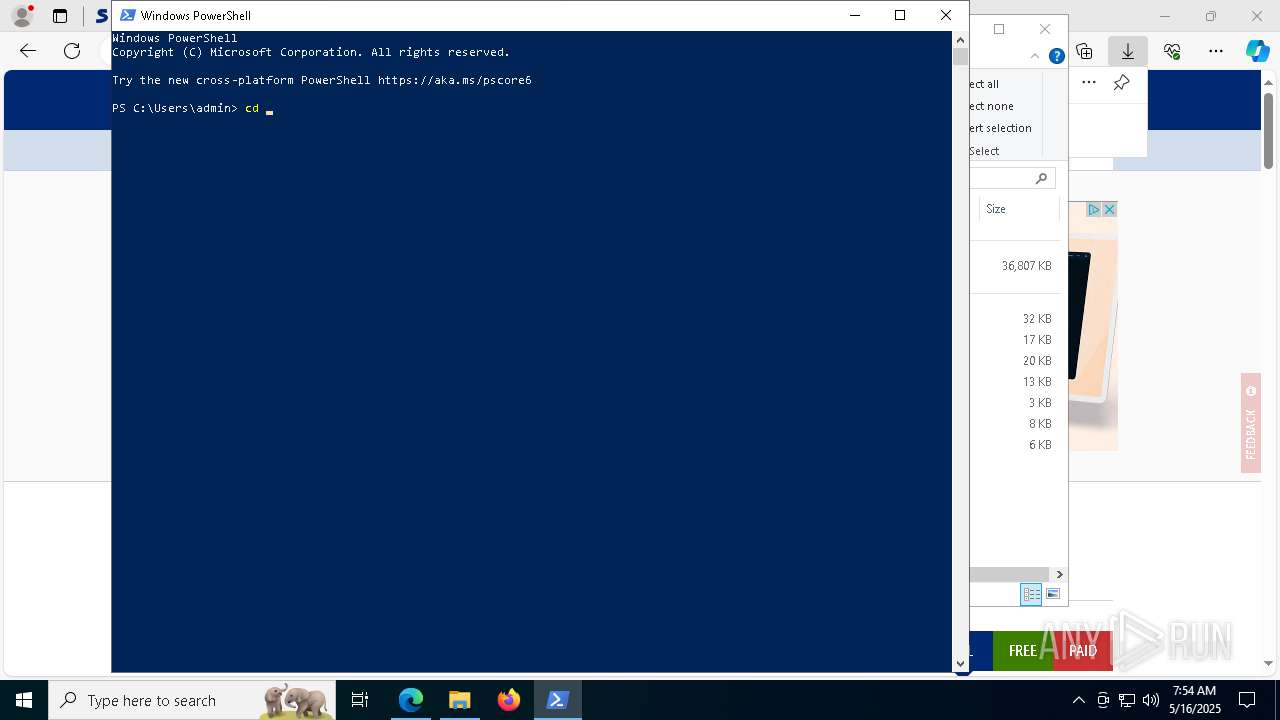This screenshot has height=720, width=1280.
Task: Collapse the File Explorer ribbon chevron
Action: 1035,56
